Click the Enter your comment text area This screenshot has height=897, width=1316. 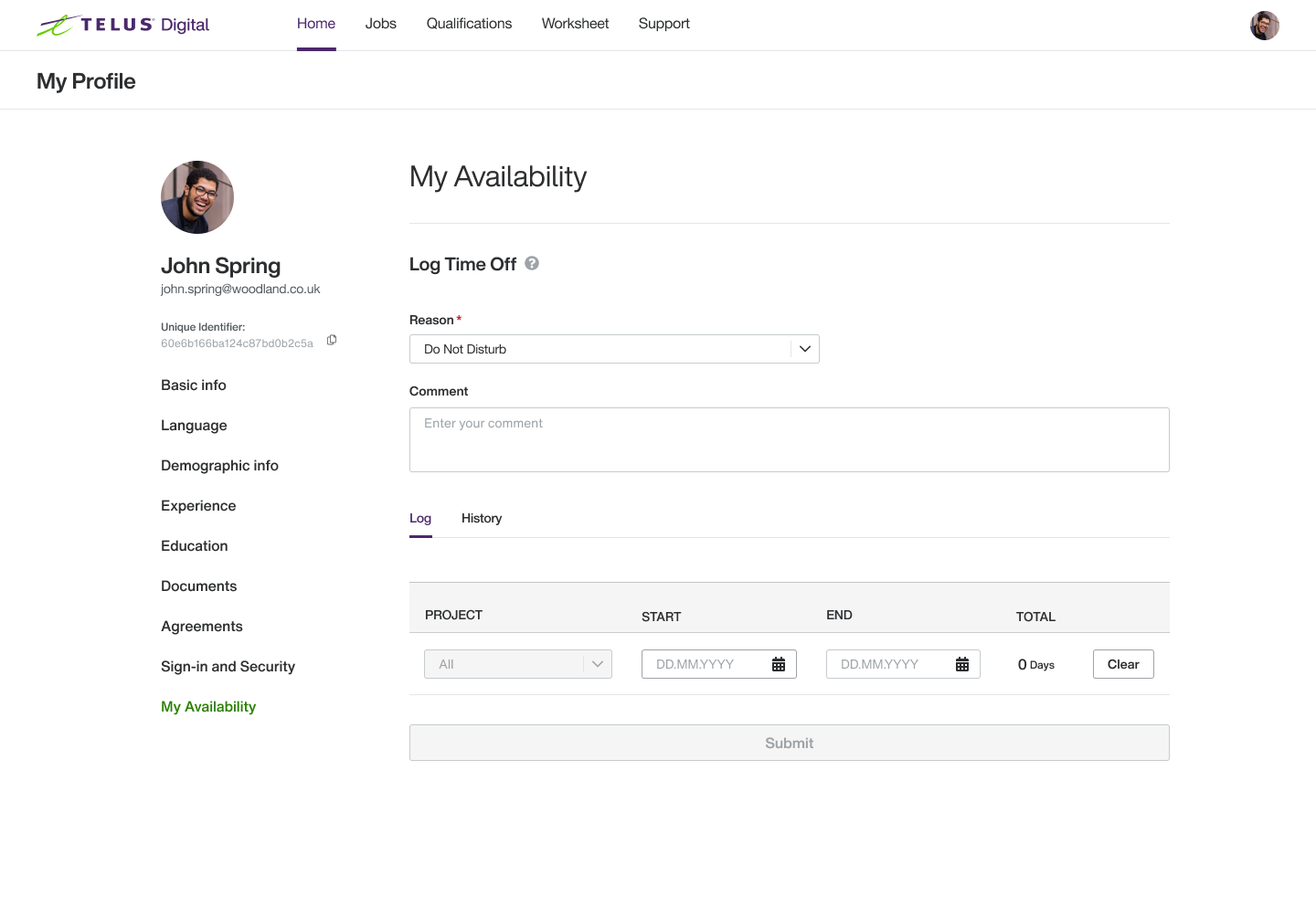tap(789, 439)
